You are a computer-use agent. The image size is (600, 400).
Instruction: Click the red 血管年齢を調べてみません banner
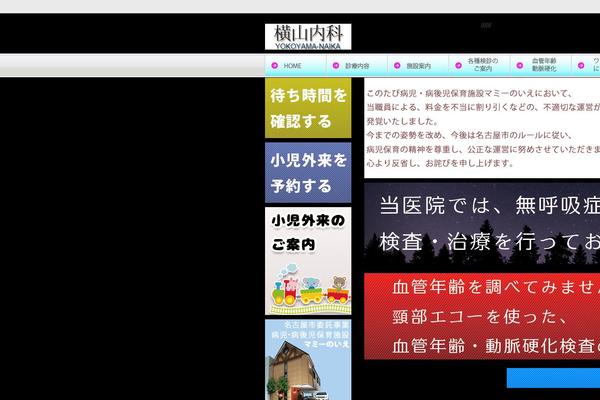(482, 316)
